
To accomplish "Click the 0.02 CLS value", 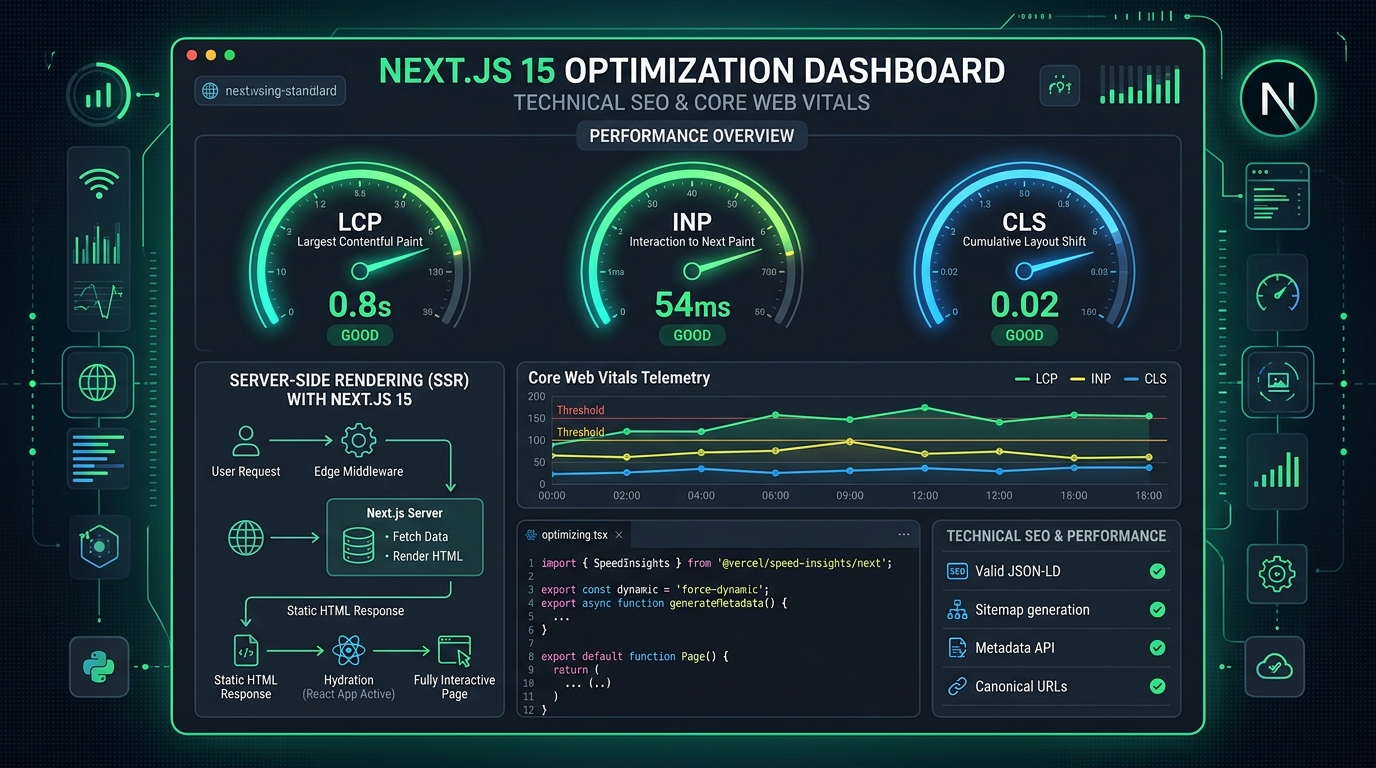I will [1024, 304].
